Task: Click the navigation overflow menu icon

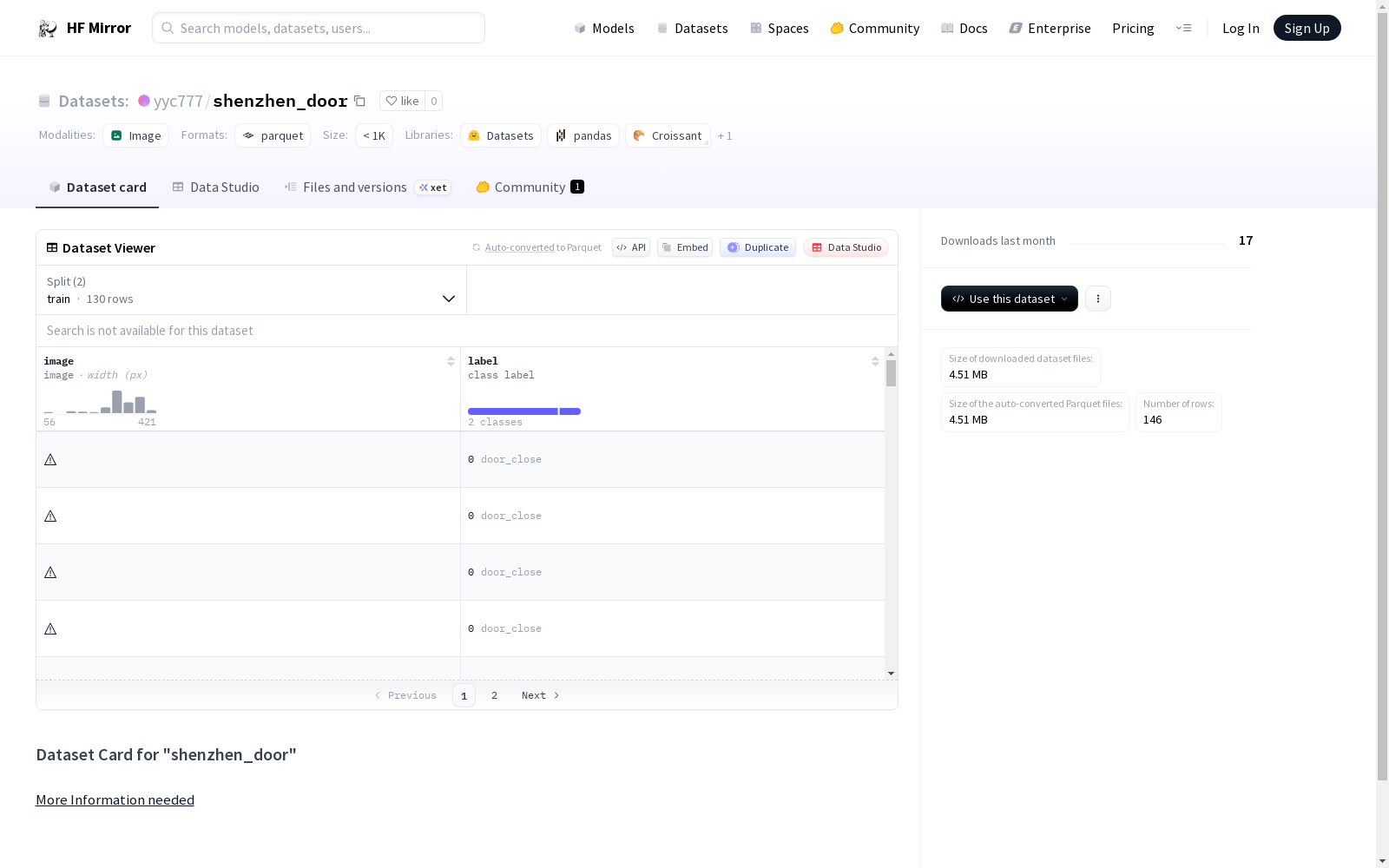Action: point(1183,28)
